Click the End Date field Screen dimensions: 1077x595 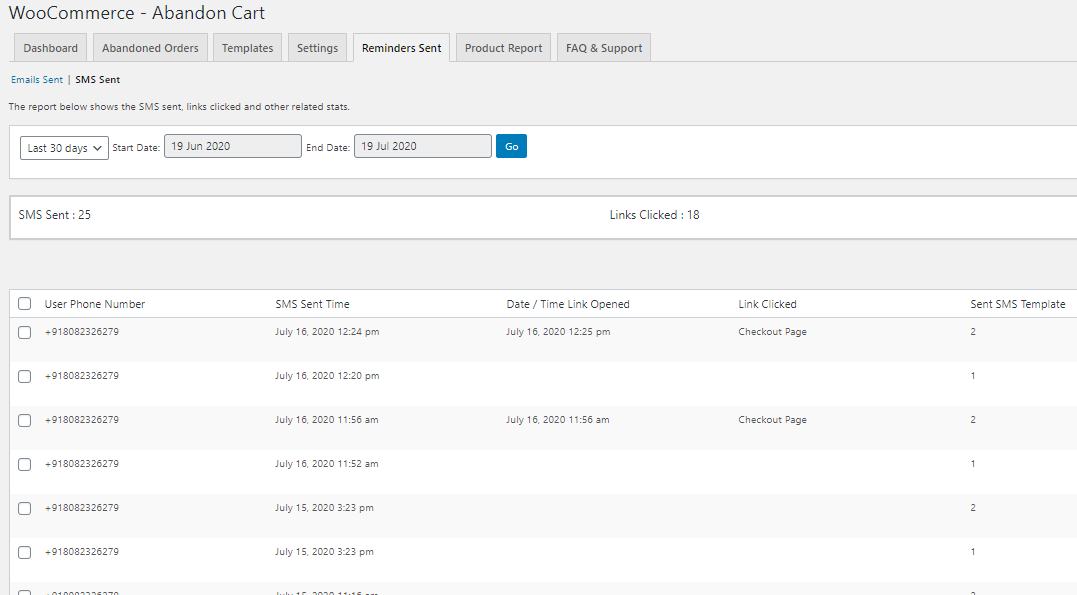click(422, 146)
